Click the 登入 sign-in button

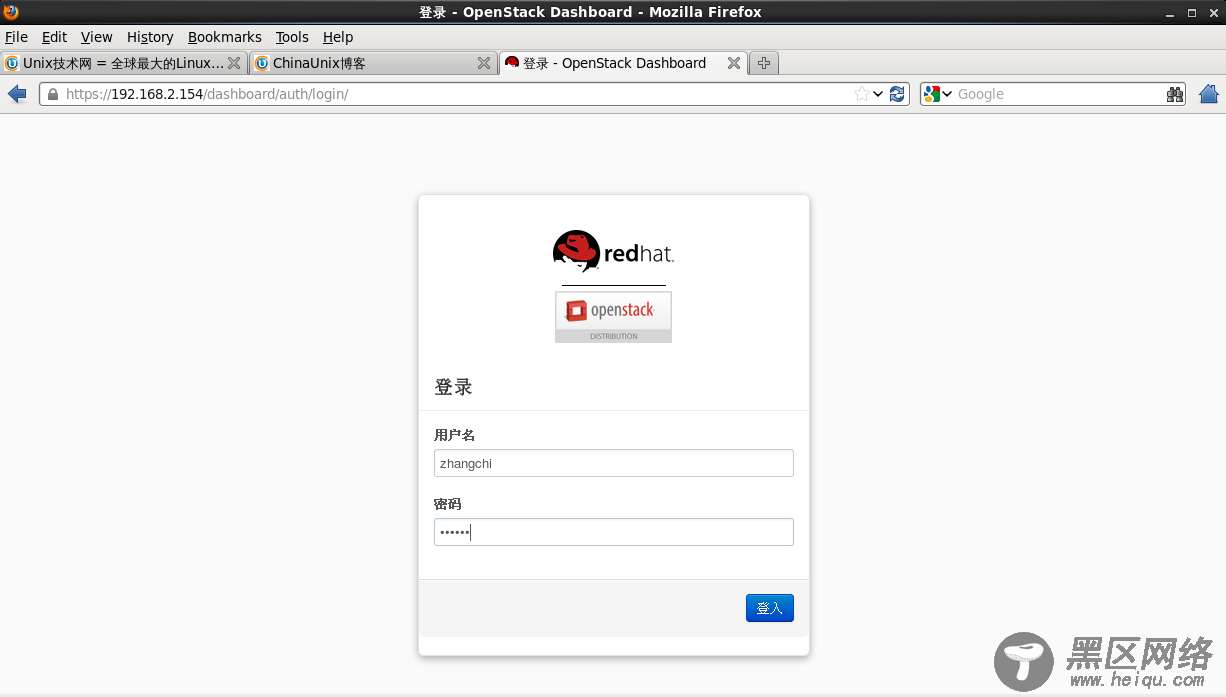click(770, 608)
